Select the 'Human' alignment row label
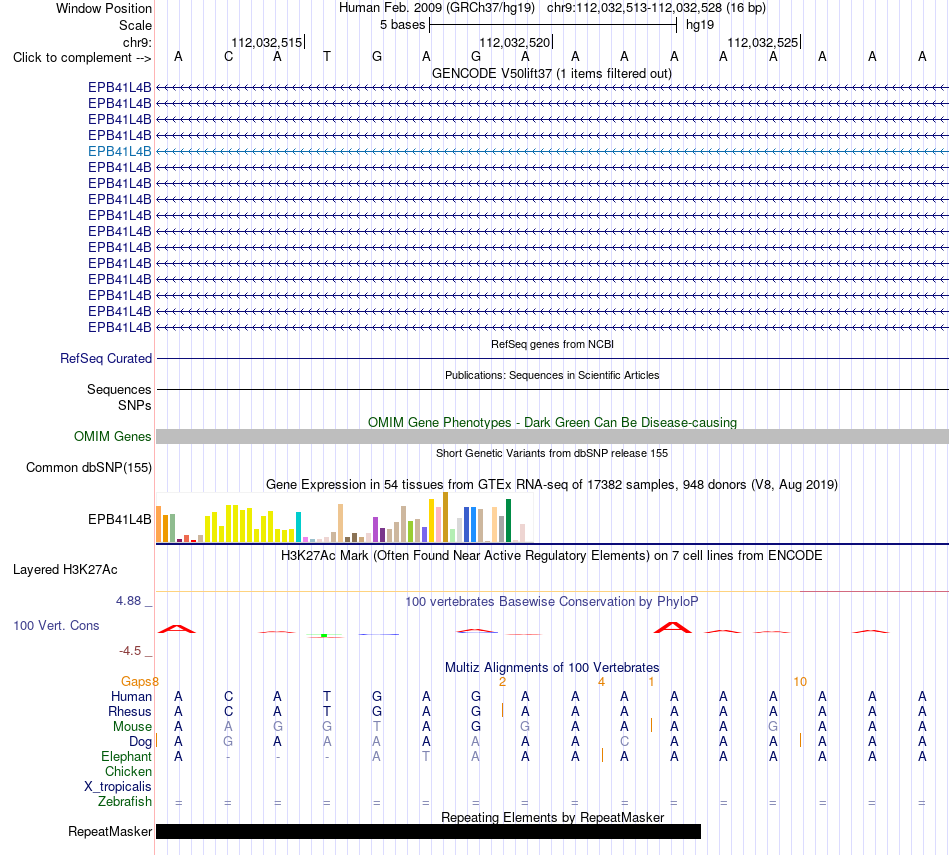Image resolution: width=950 pixels, height=855 pixels. click(x=131, y=696)
